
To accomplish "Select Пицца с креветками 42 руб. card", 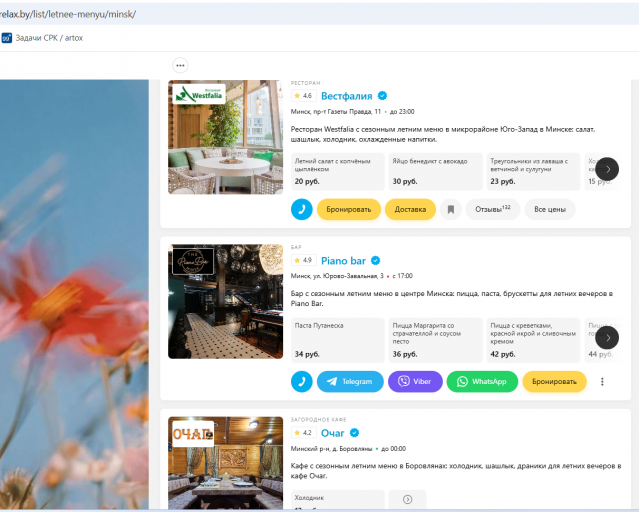I will coord(533,340).
